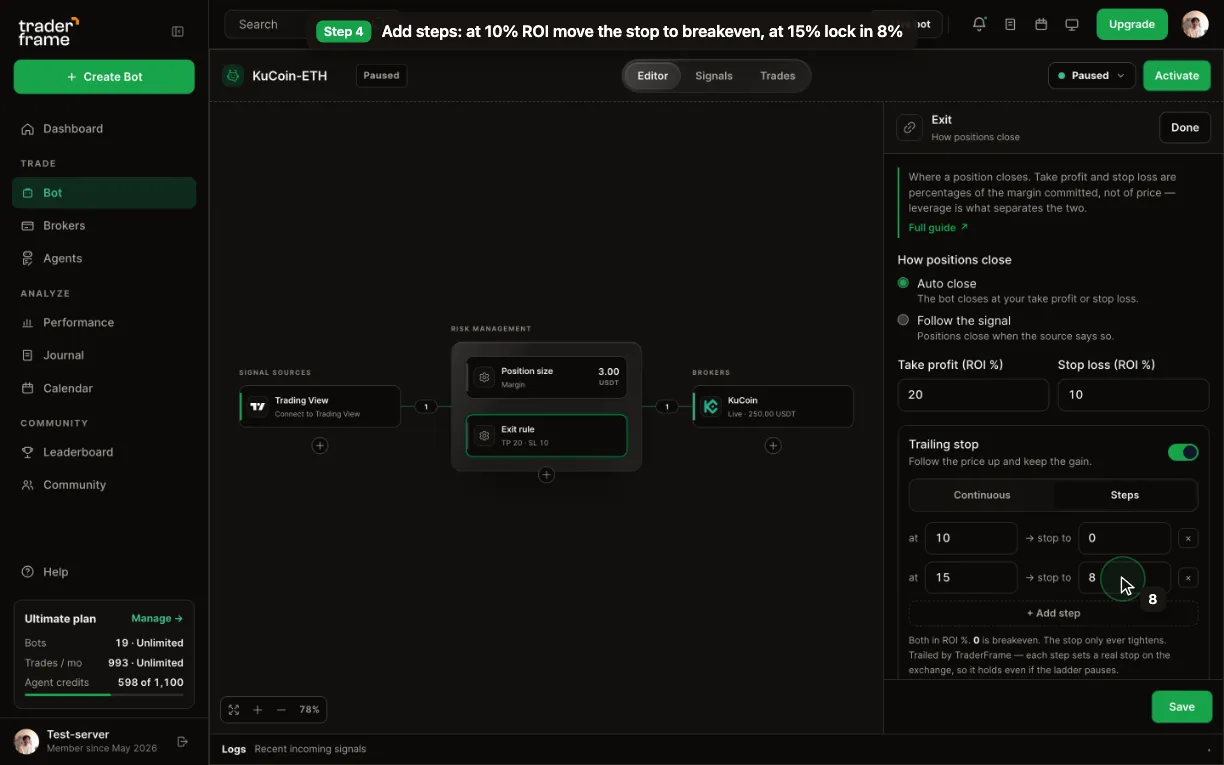Go to Performance analytics
Screen dimensions: 1224x765
(104, 322)
